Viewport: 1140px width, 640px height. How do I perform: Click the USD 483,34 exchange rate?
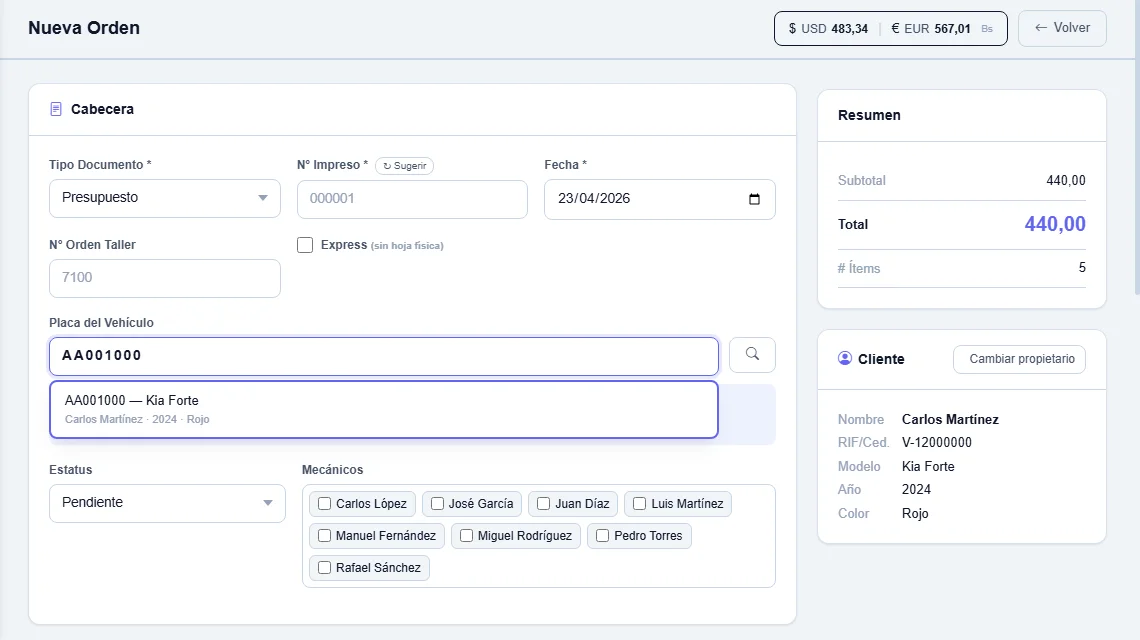tap(828, 29)
